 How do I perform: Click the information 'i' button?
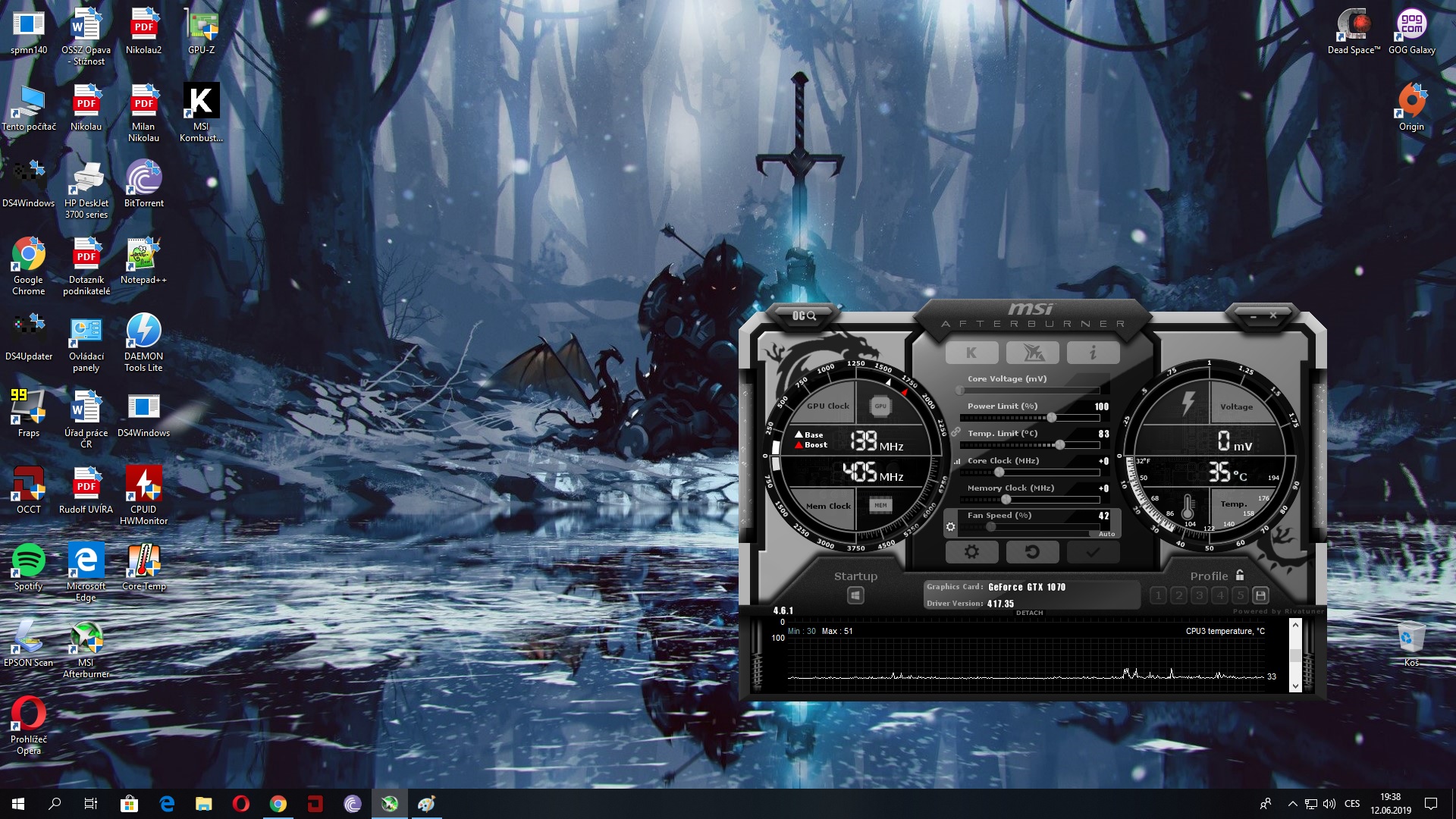click(1093, 353)
